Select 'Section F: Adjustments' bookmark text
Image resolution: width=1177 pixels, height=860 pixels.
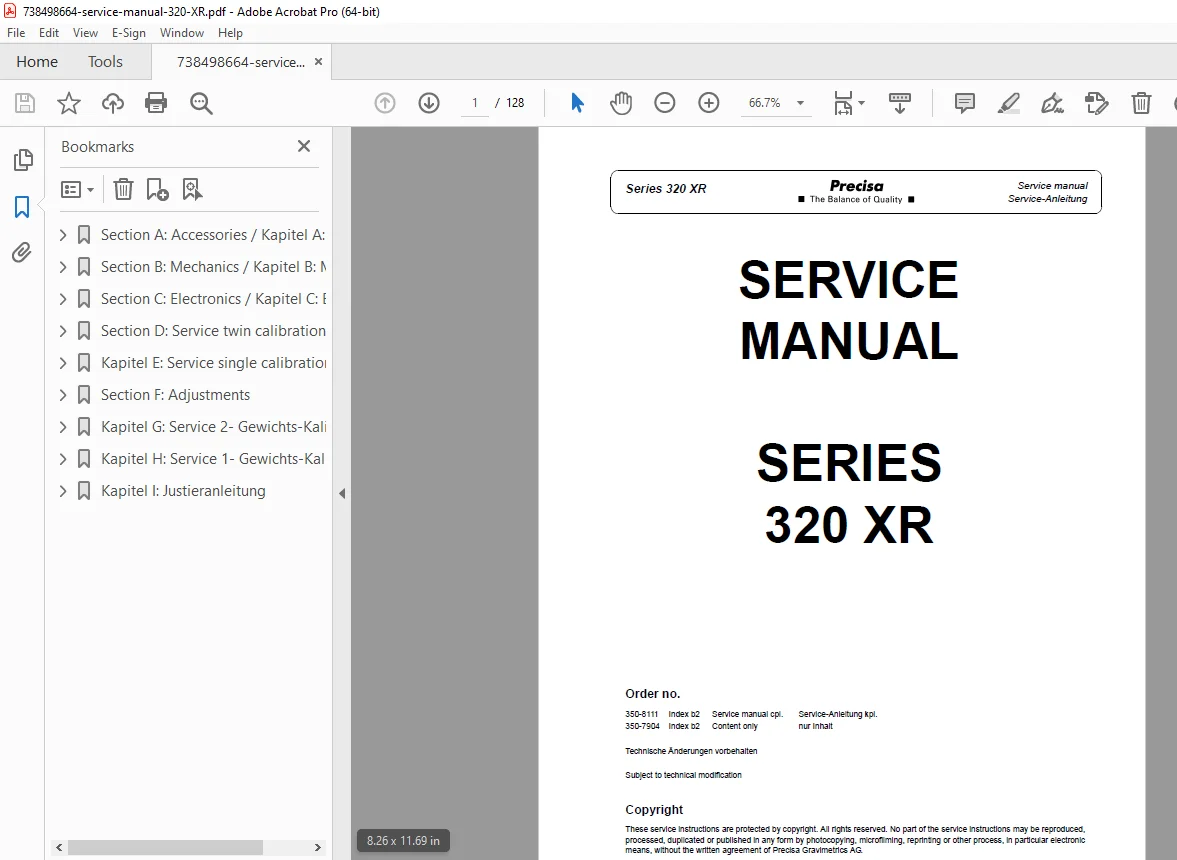click(176, 395)
